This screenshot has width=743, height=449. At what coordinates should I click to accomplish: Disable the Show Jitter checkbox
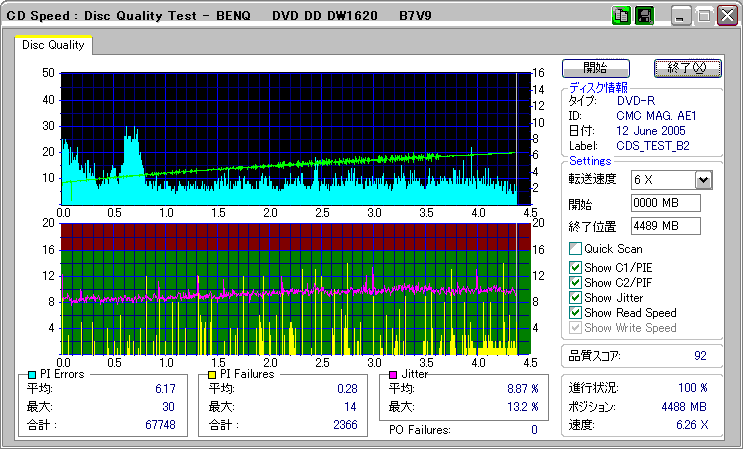(x=575, y=298)
